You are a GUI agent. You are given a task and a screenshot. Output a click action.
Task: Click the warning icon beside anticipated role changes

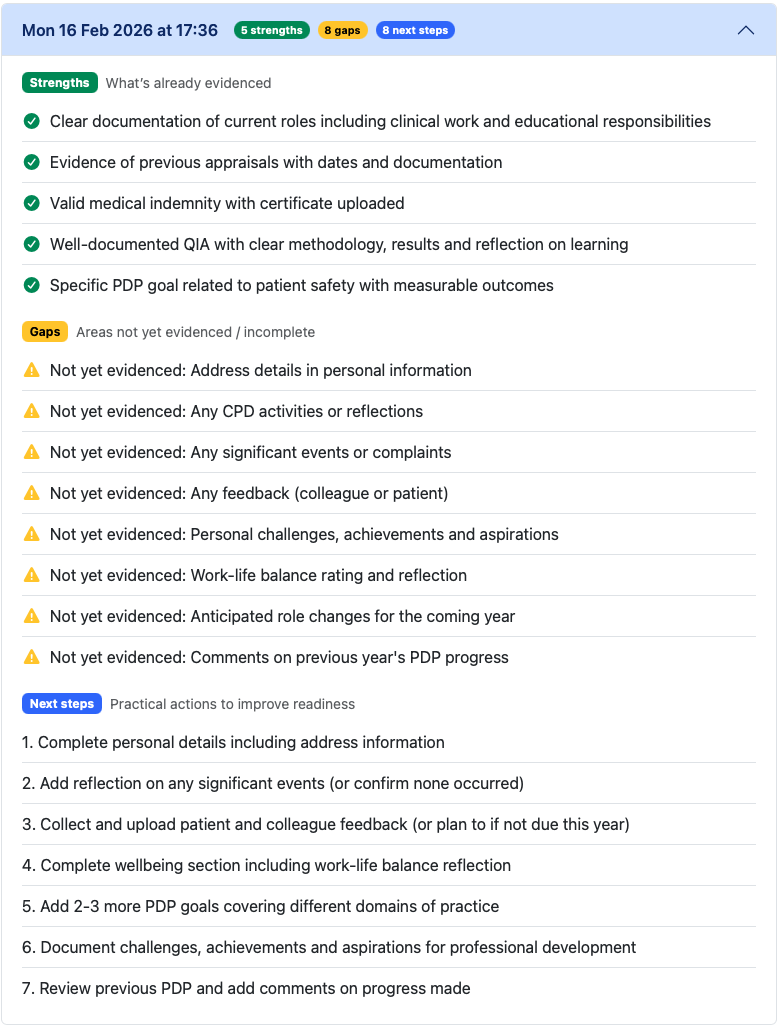(32, 616)
